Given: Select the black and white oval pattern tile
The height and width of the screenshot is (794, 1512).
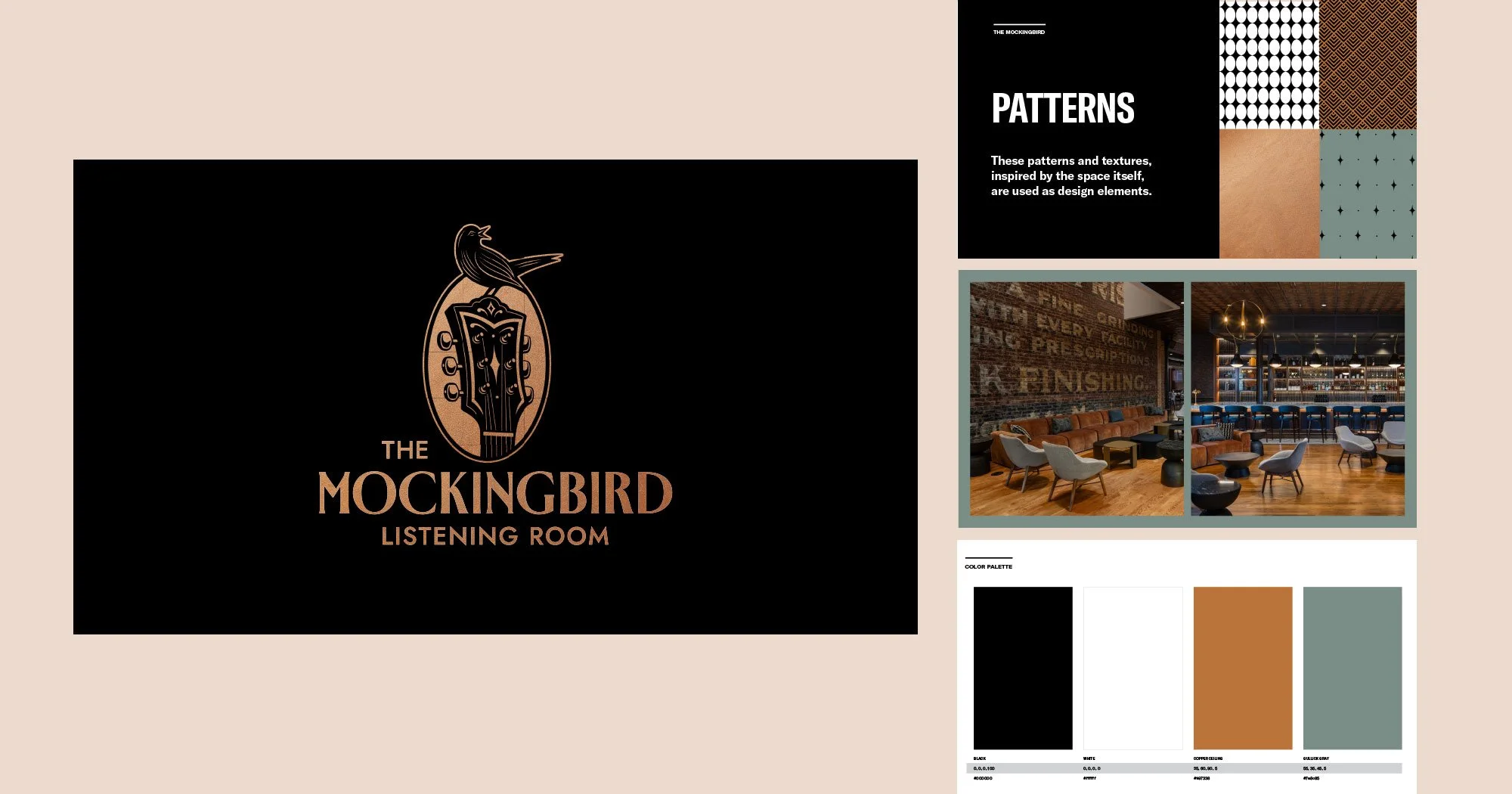Looking at the screenshot, I should 1269,64.
